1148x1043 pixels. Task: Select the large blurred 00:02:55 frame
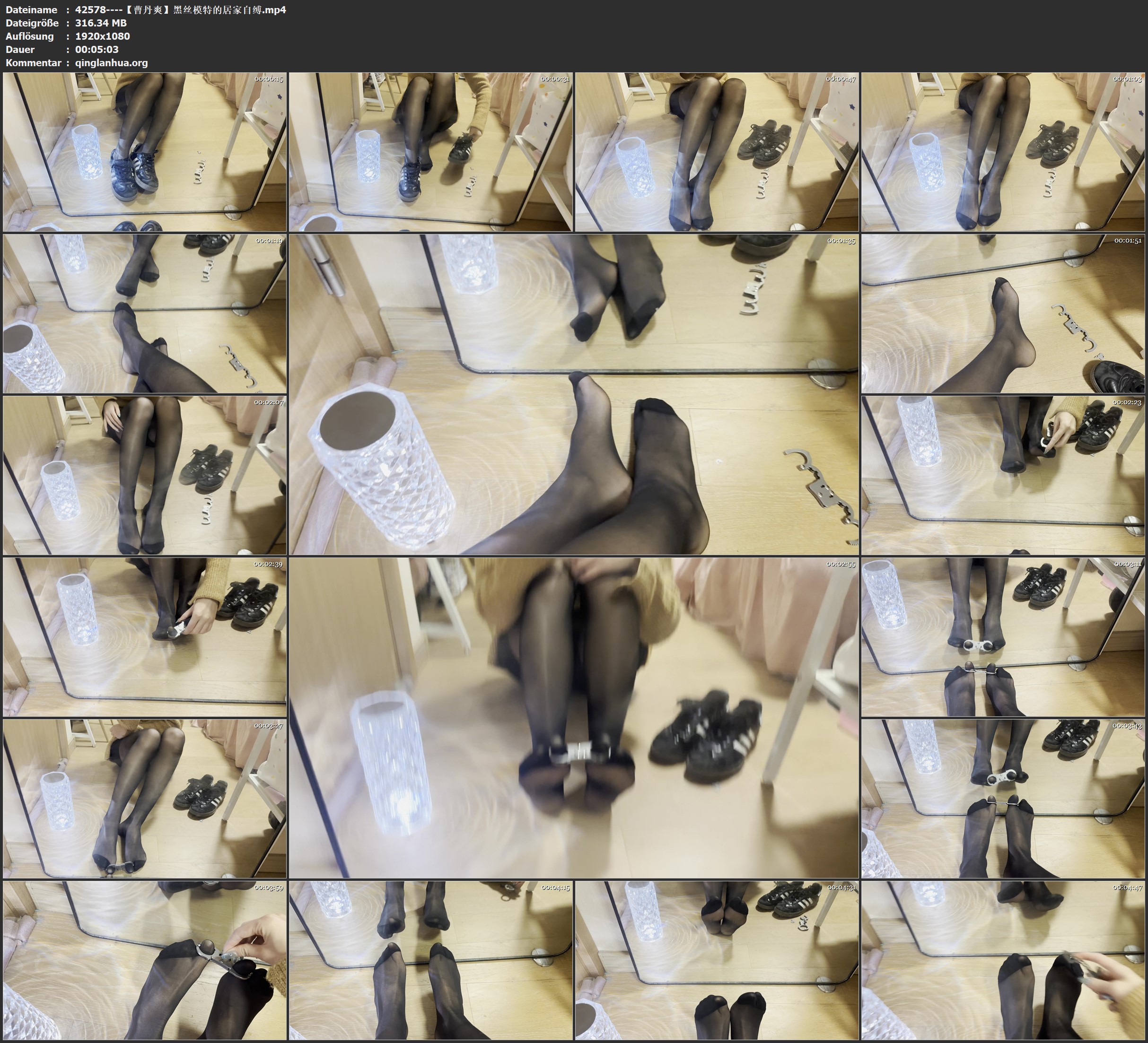(x=573, y=718)
